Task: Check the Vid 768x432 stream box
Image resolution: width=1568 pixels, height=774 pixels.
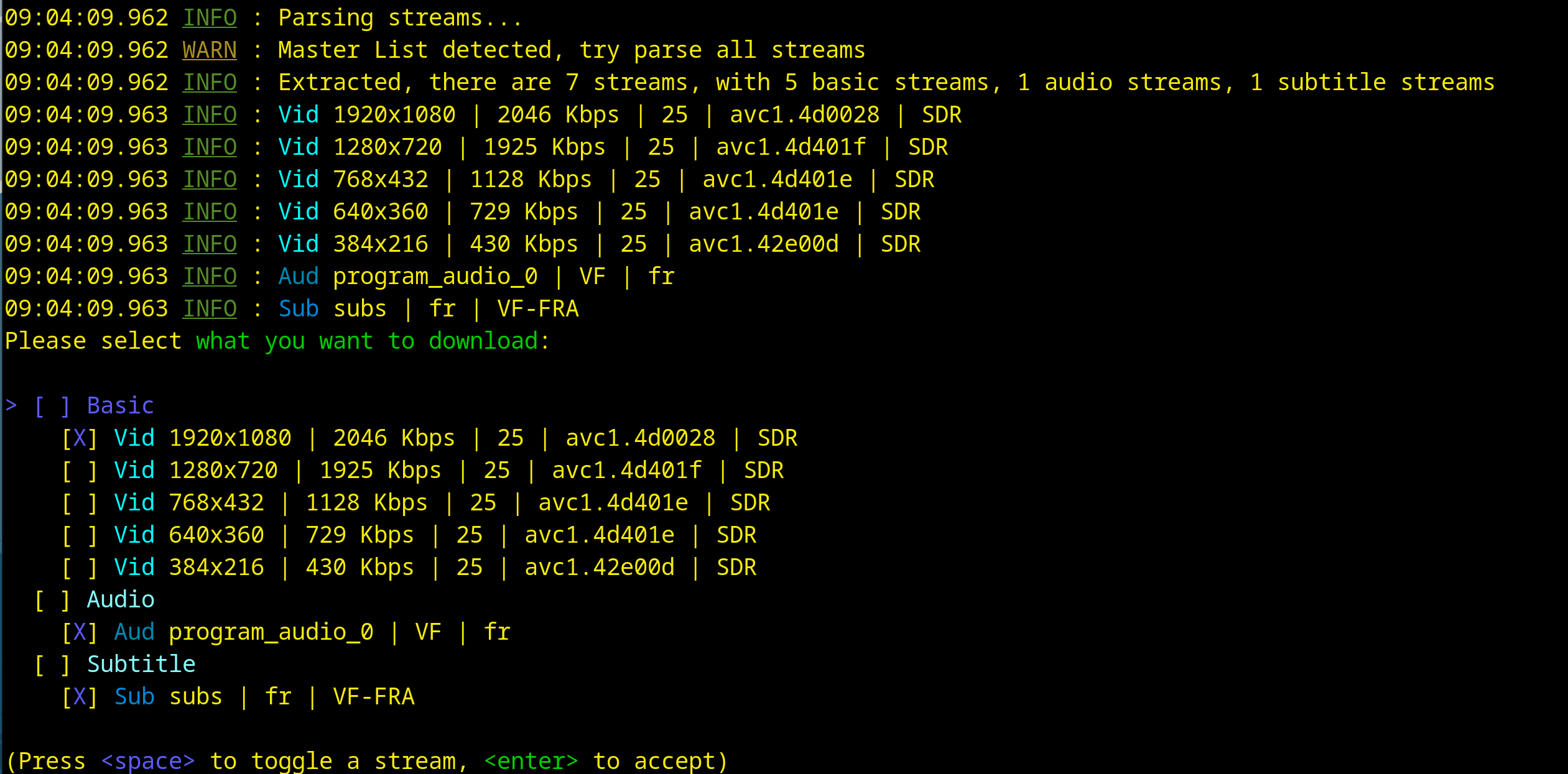Action: tap(80, 503)
